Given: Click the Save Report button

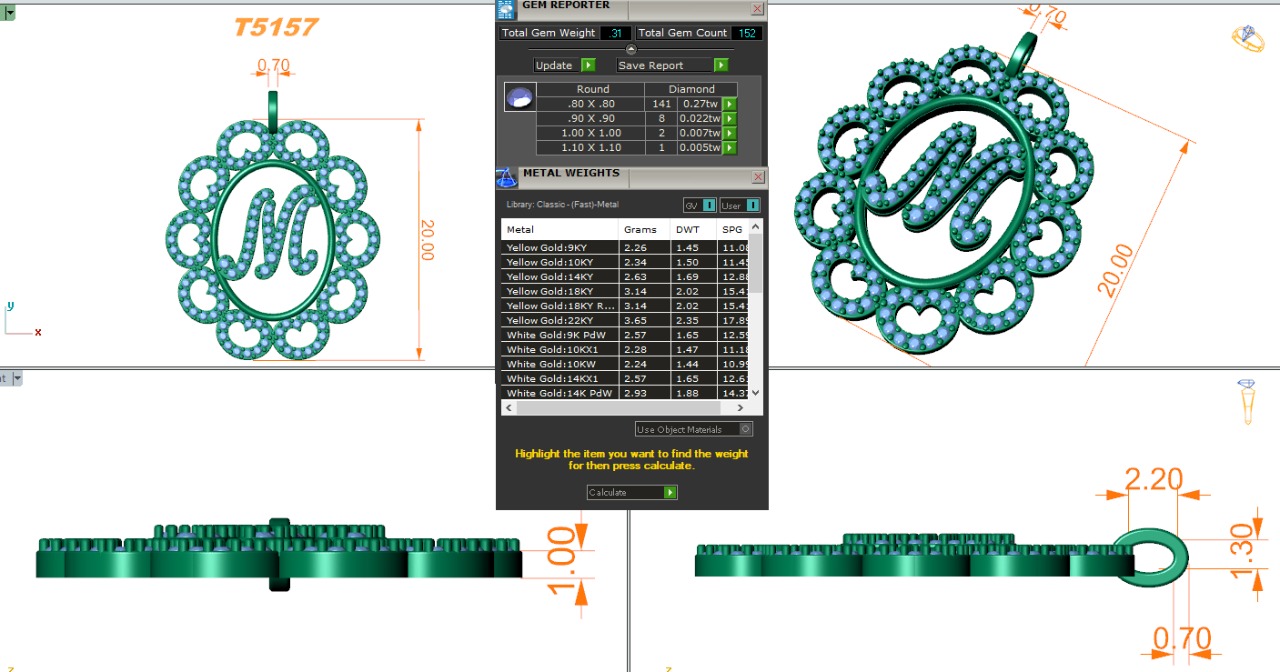Looking at the screenshot, I should 672,65.
